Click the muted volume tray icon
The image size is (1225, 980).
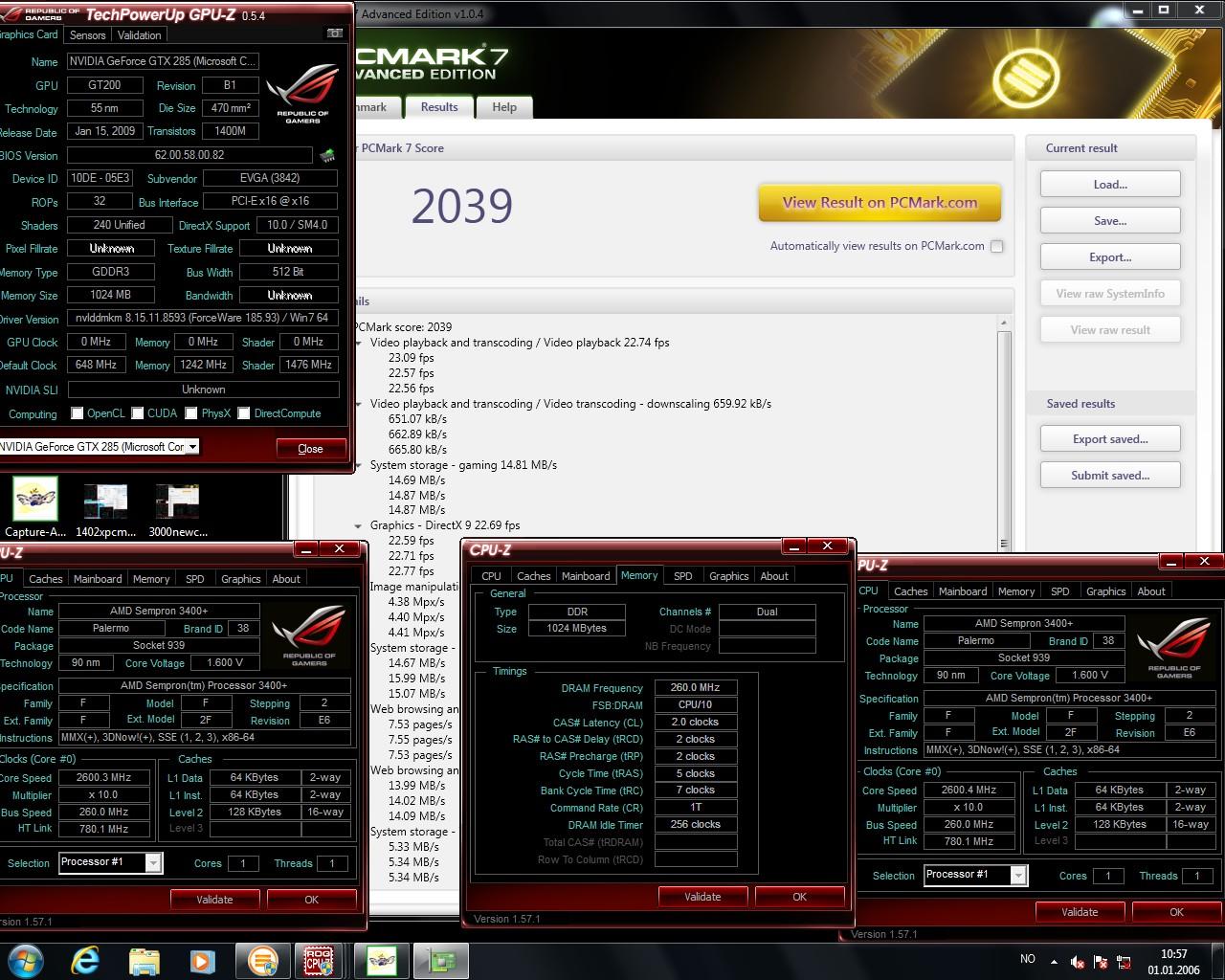coord(1077,961)
